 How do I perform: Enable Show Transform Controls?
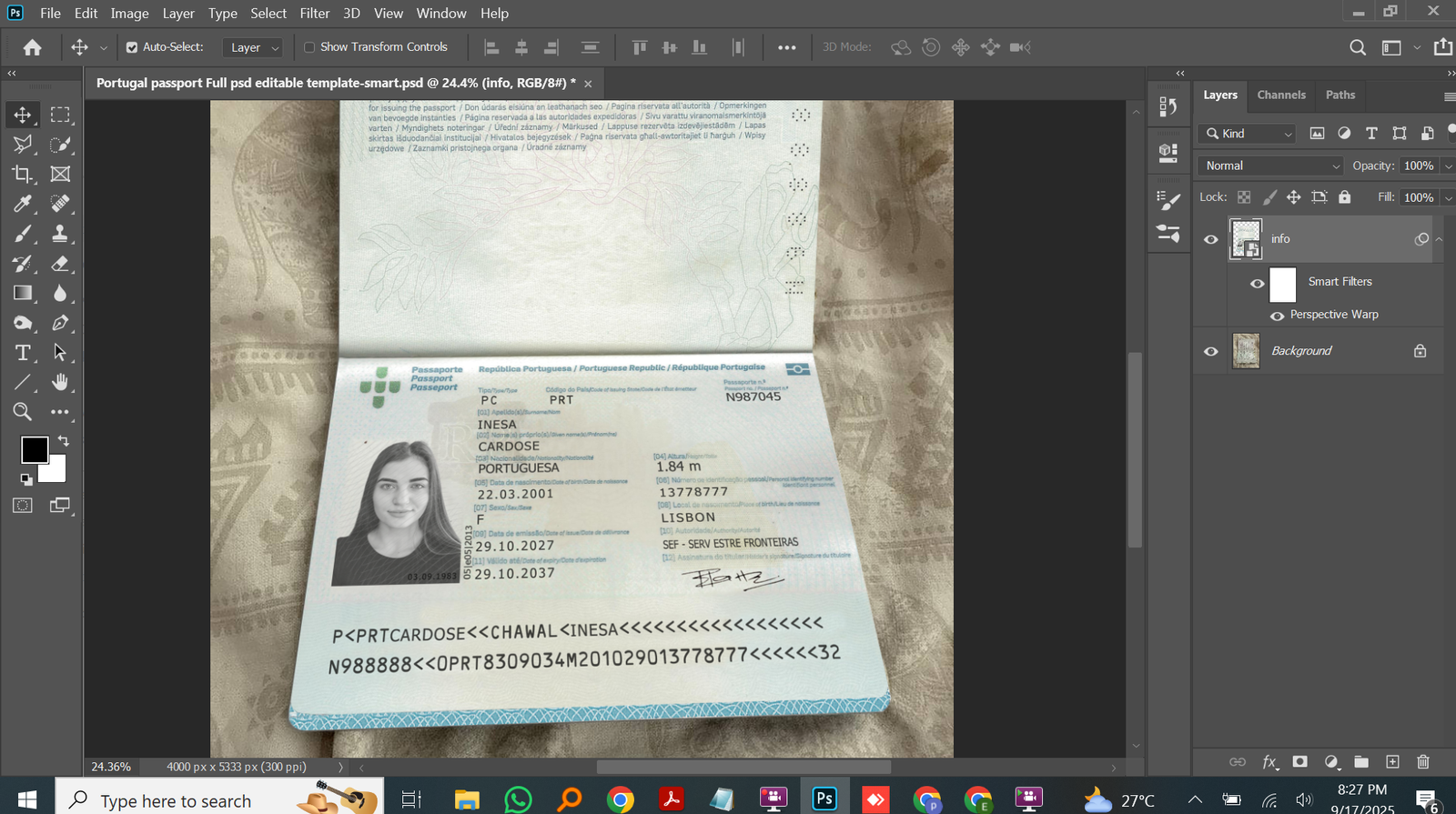[309, 47]
